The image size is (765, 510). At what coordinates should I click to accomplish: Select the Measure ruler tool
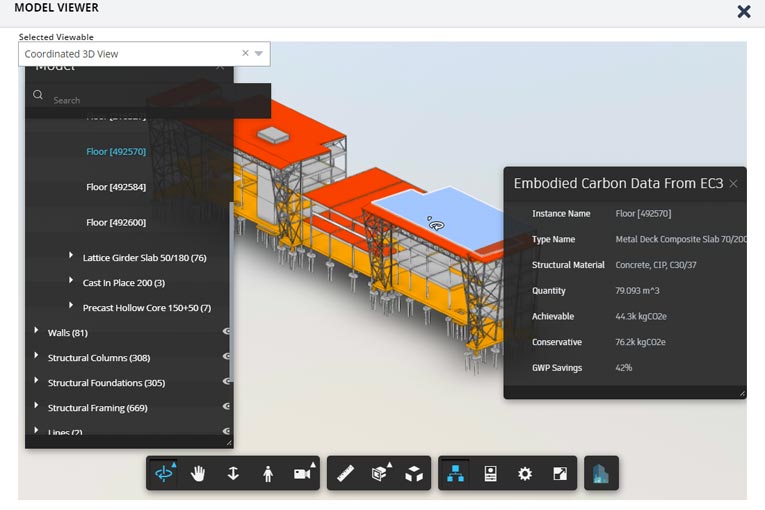tap(345, 474)
